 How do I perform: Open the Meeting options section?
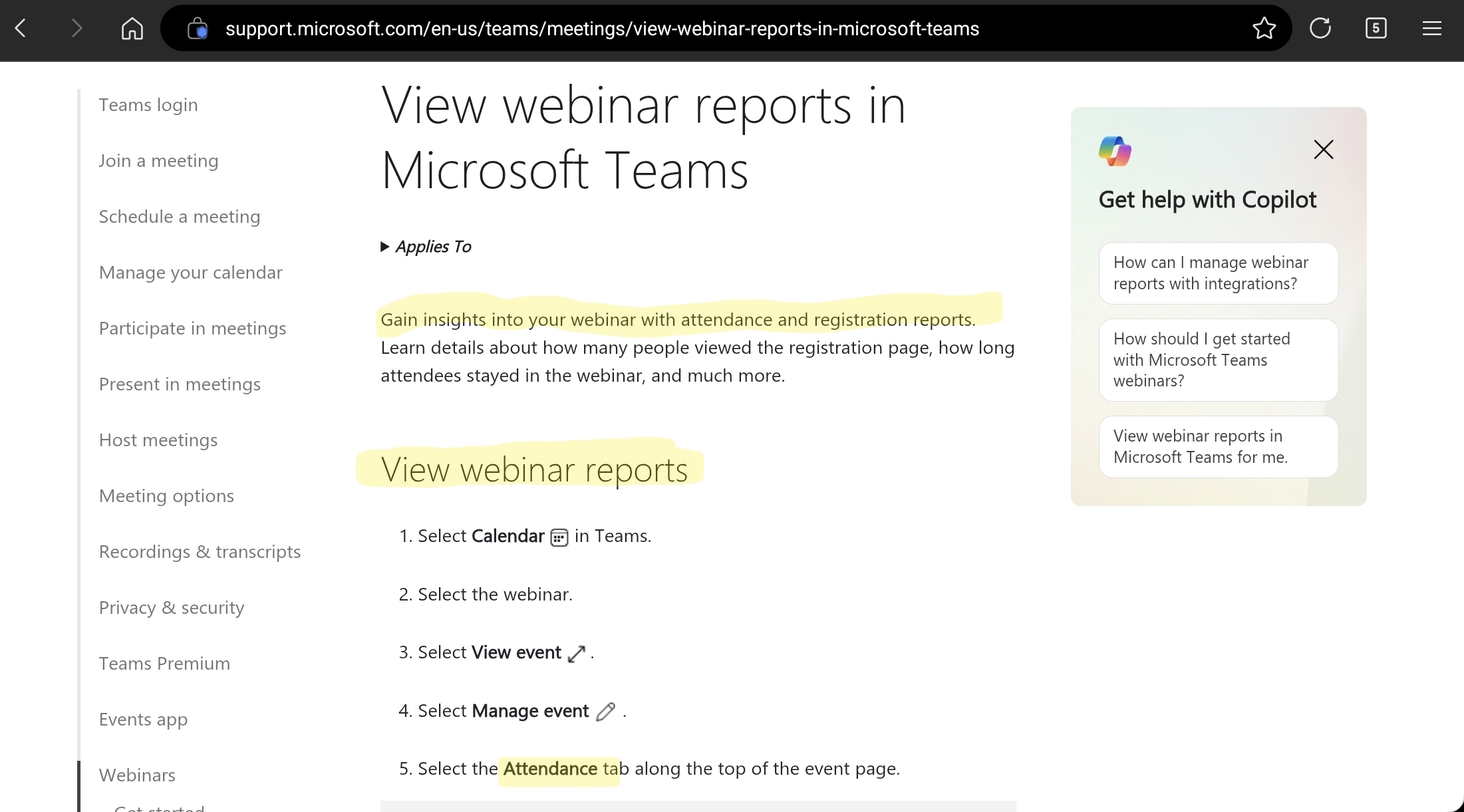[x=166, y=496]
